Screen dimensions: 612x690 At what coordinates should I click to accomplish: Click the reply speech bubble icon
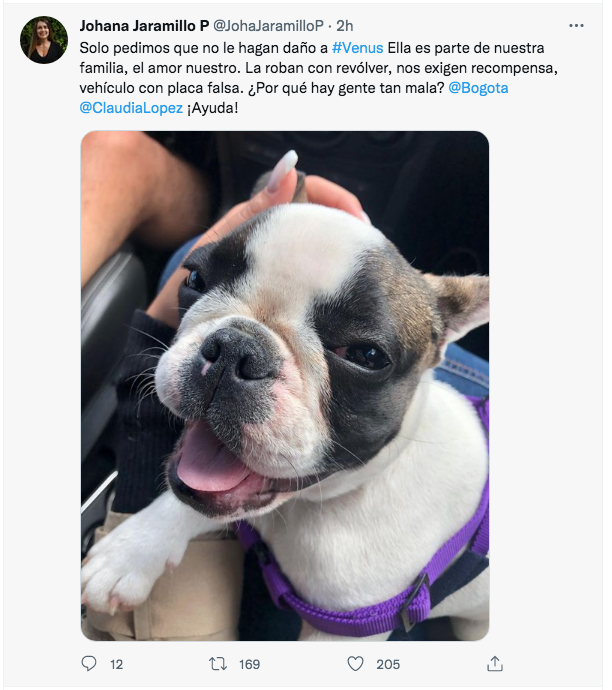pos(89,664)
